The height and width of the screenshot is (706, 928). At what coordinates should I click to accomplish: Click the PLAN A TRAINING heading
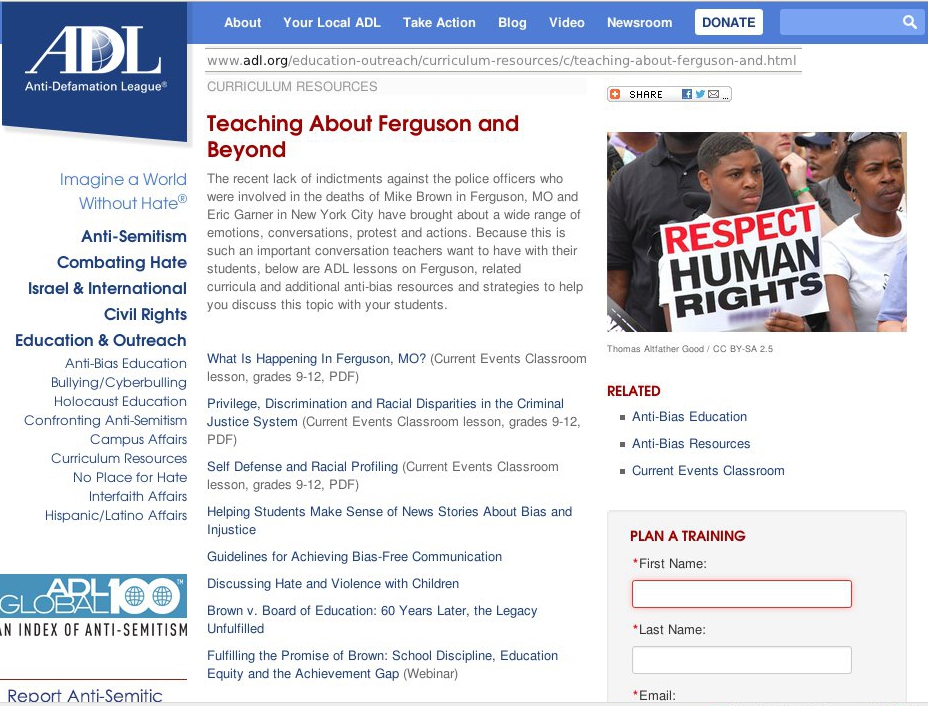(x=688, y=536)
